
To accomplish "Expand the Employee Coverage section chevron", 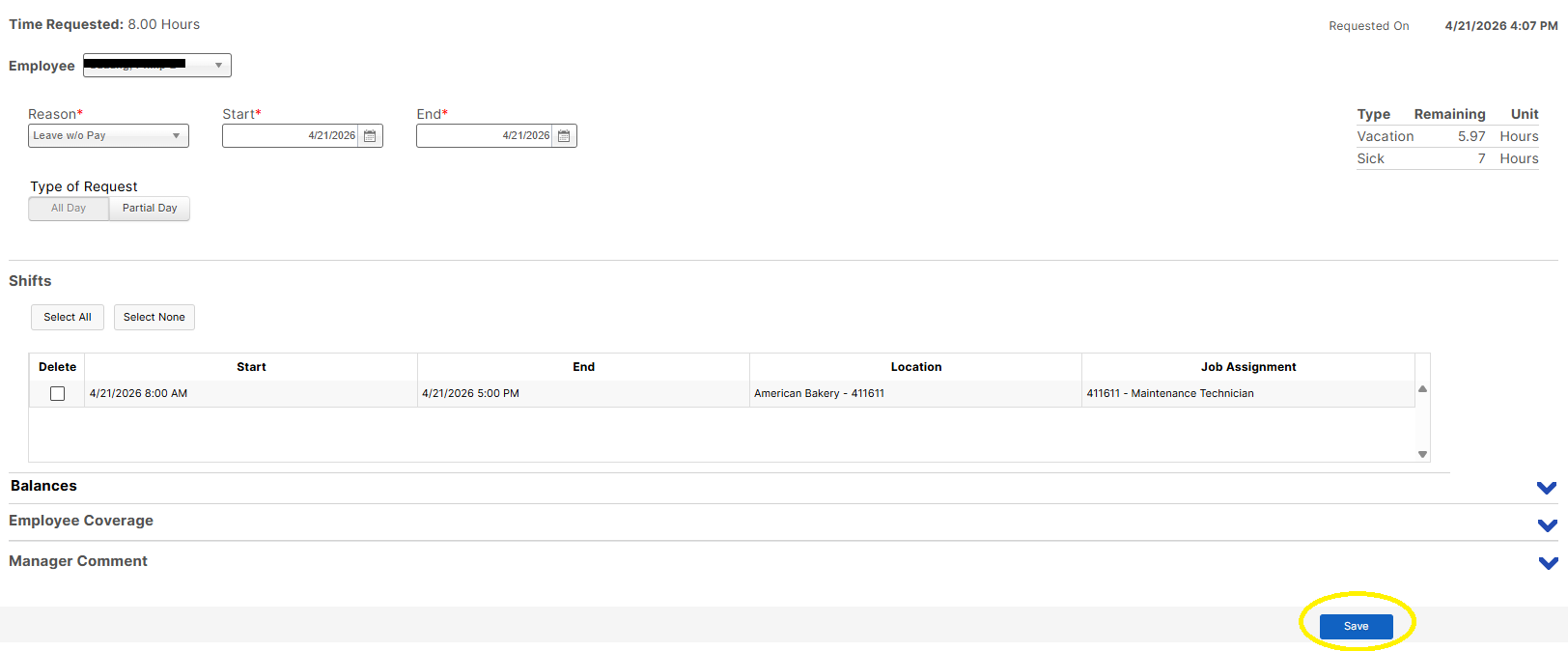I will [x=1547, y=525].
